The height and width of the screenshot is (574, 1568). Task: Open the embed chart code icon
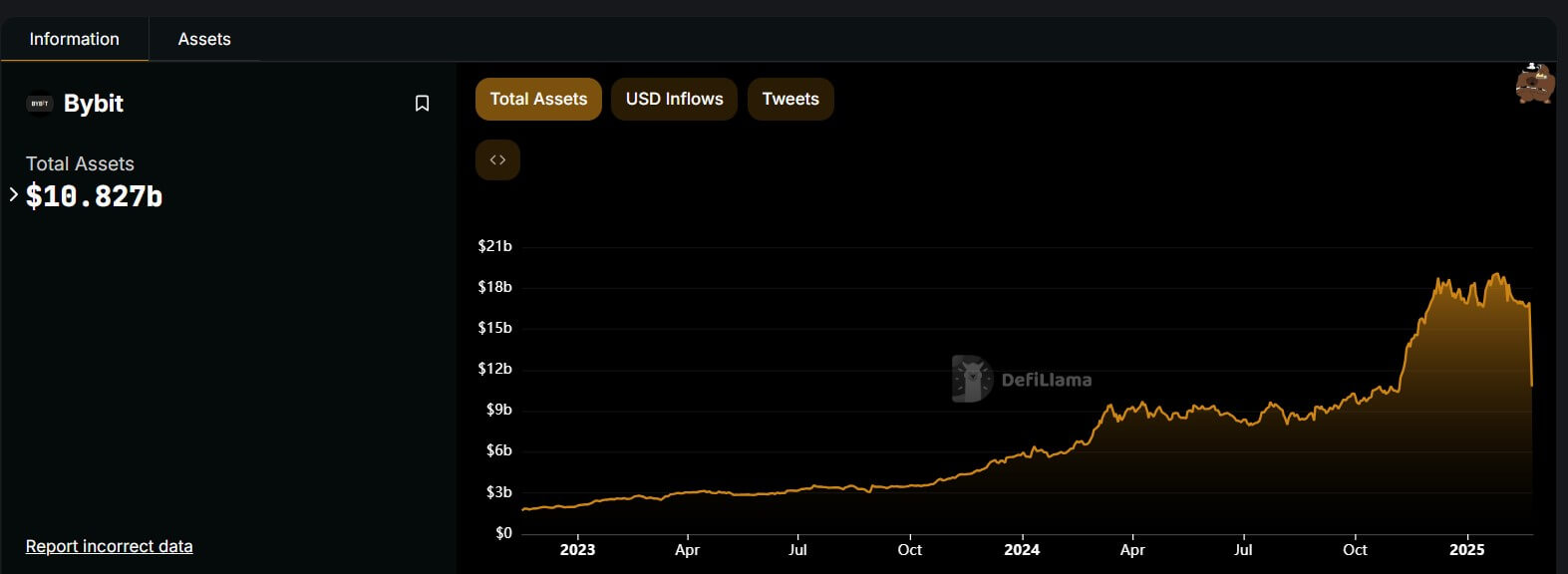tap(497, 159)
